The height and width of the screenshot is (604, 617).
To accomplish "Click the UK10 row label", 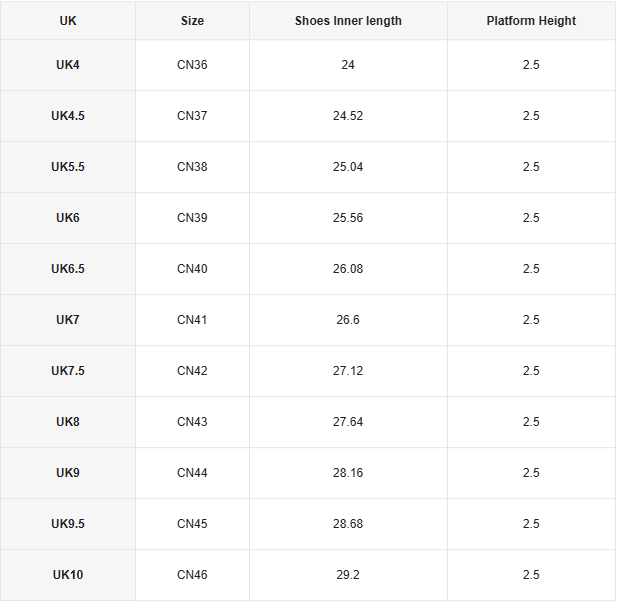I will pos(68,575).
